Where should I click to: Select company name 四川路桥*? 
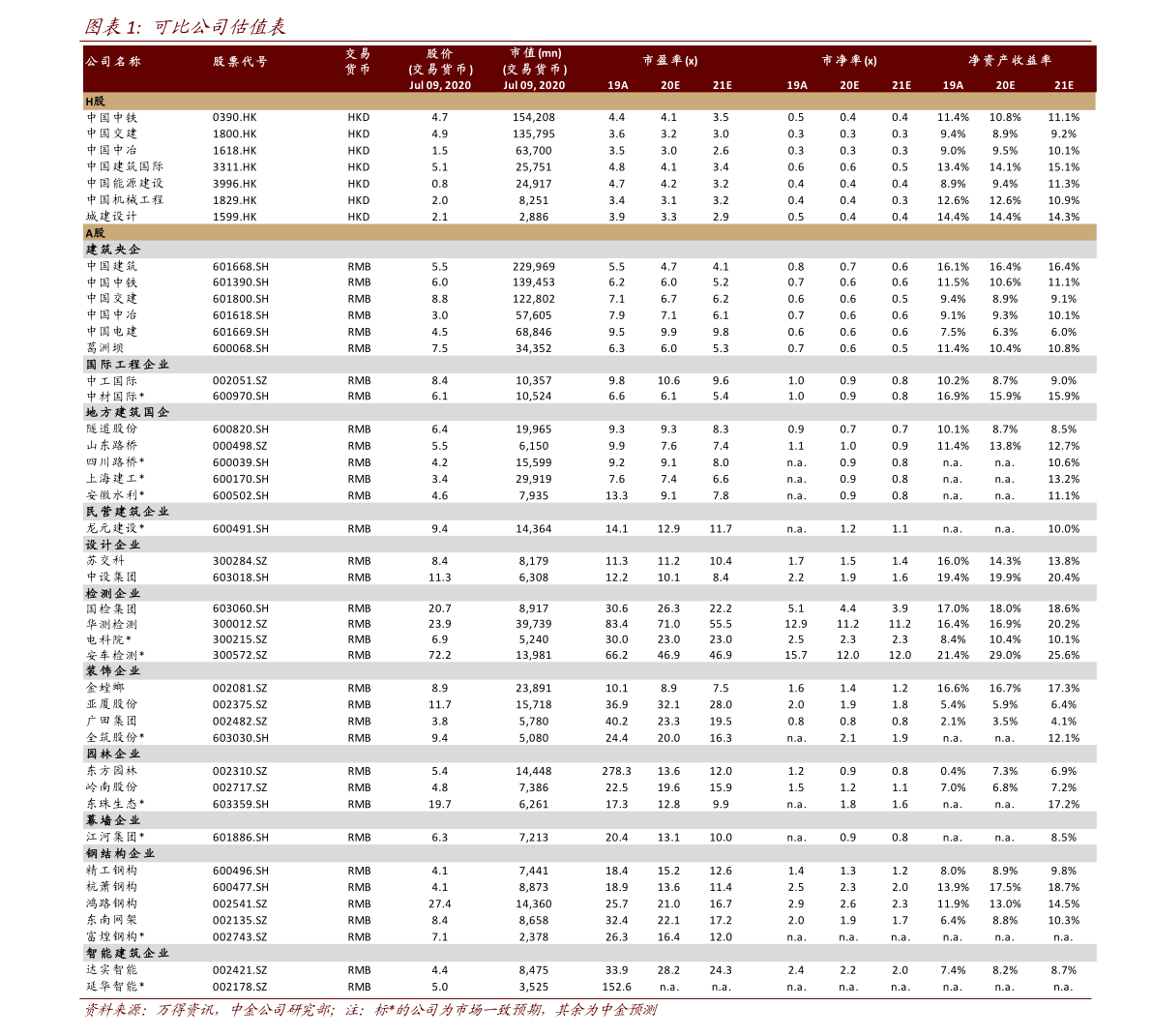(x=115, y=462)
